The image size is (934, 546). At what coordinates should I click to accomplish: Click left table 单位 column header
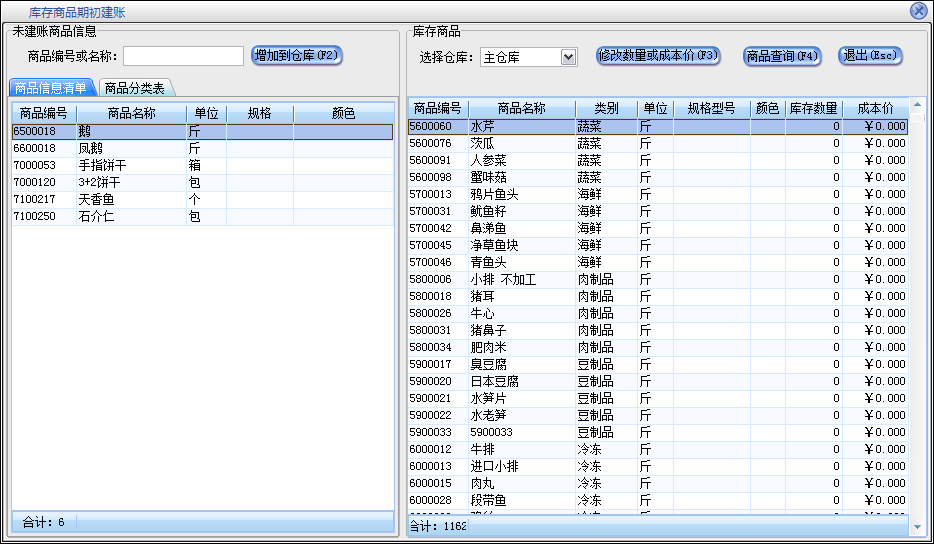click(x=207, y=114)
